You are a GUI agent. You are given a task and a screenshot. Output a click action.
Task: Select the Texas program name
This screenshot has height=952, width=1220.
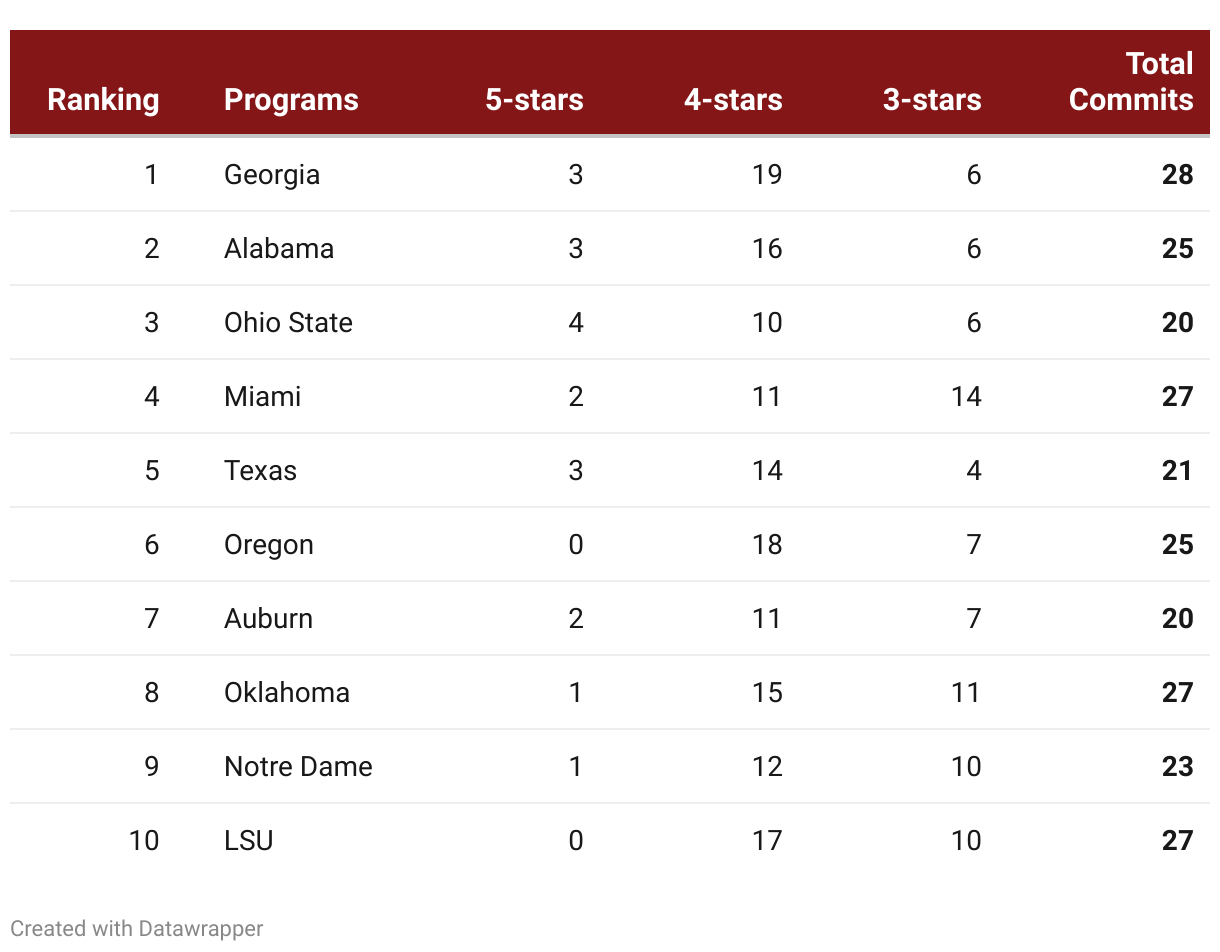(x=260, y=471)
